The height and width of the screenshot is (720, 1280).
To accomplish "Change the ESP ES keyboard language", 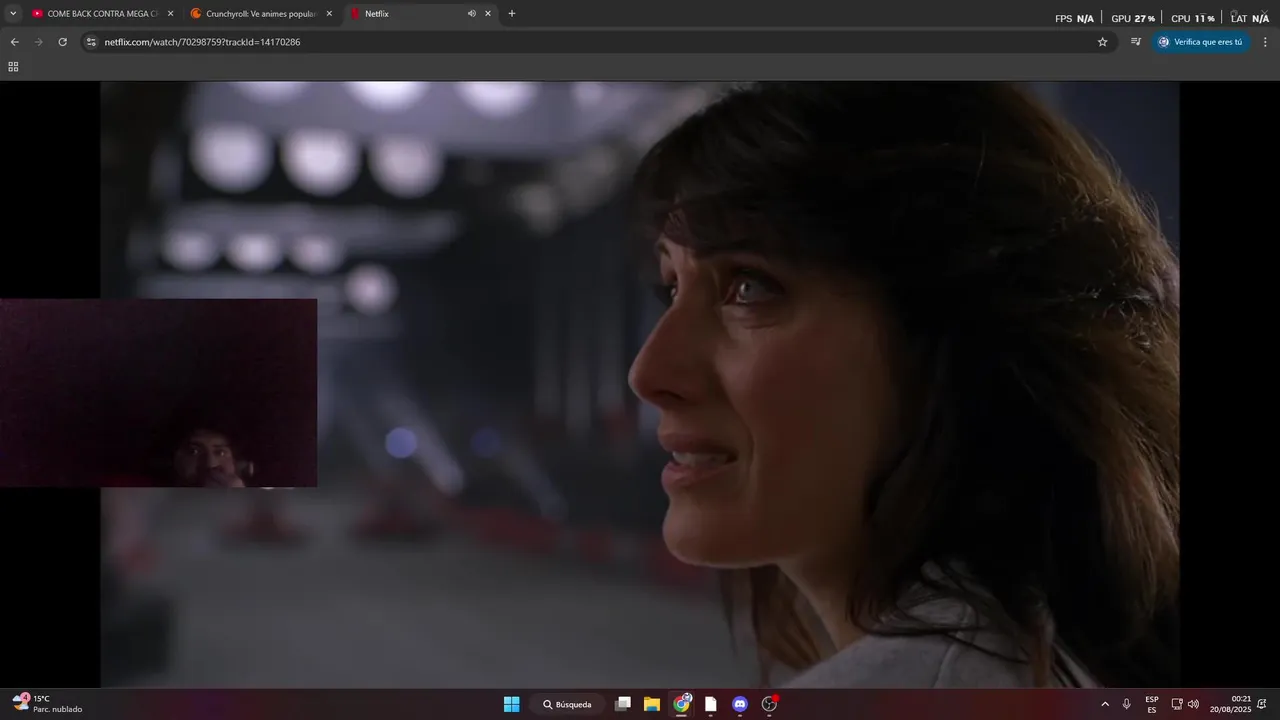I will click(1152, 704).
